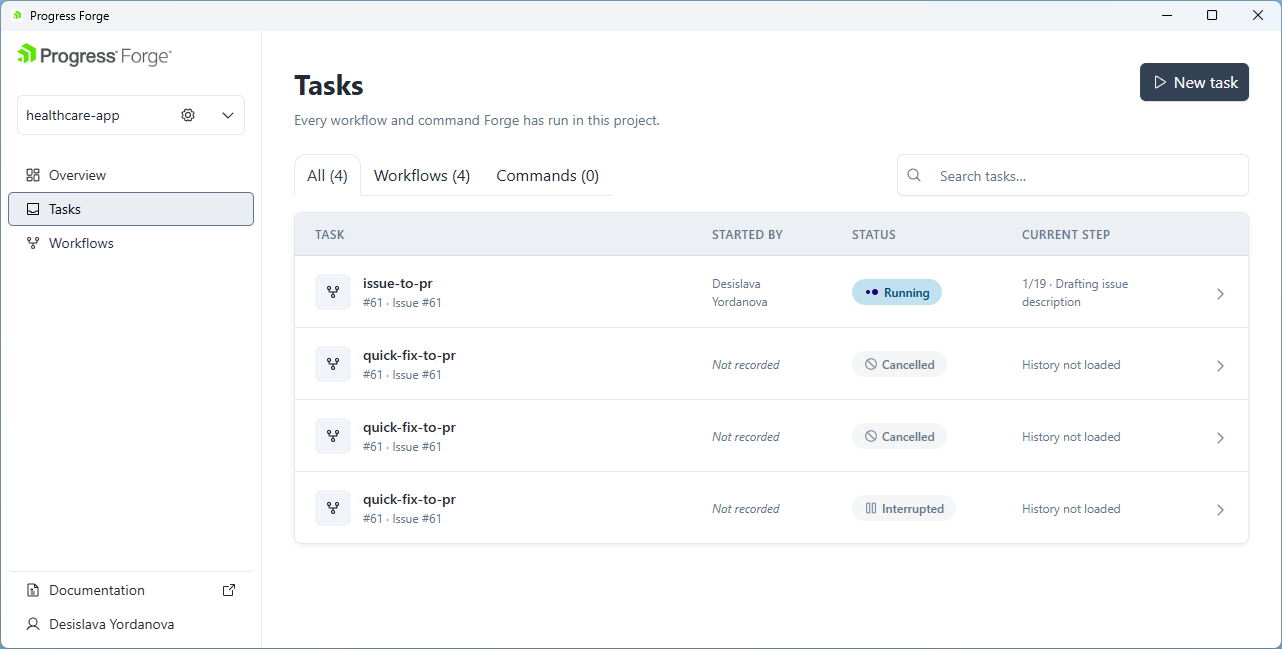
Task: Click the search magnifier icon
Action: click(914, 175)
